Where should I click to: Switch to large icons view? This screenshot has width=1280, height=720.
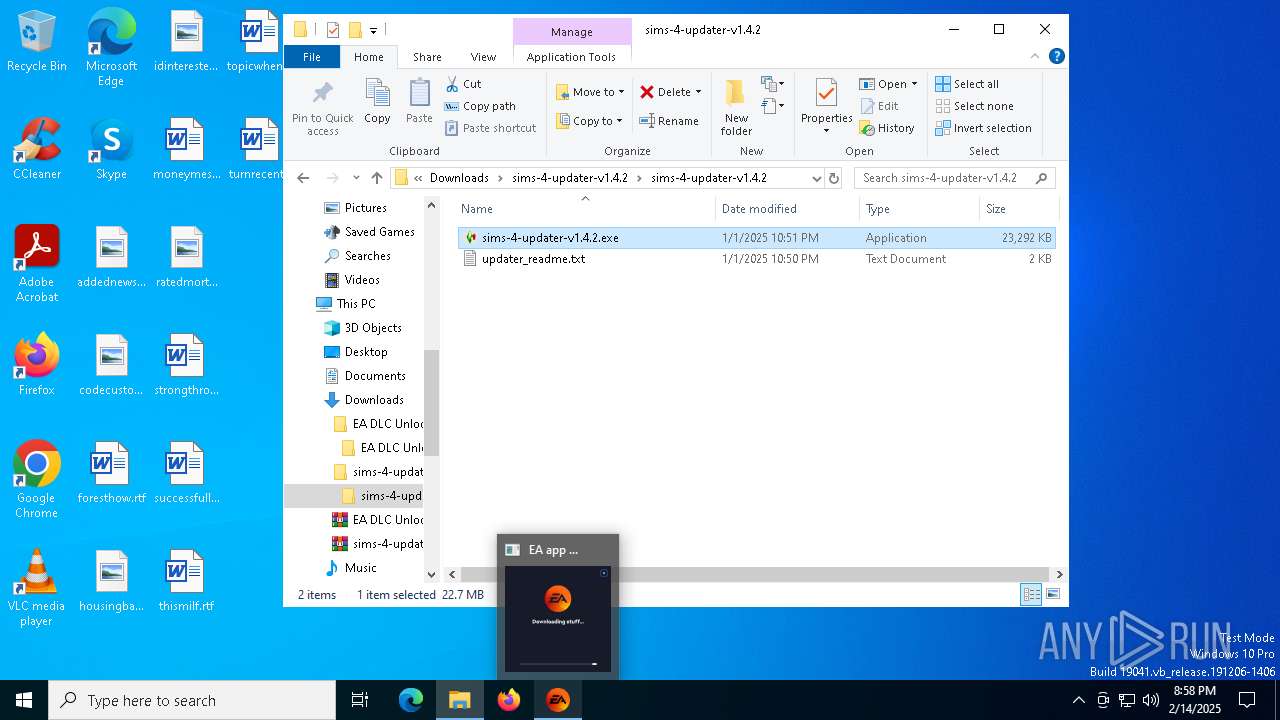pyautogui.click(x=1052, y=595)
